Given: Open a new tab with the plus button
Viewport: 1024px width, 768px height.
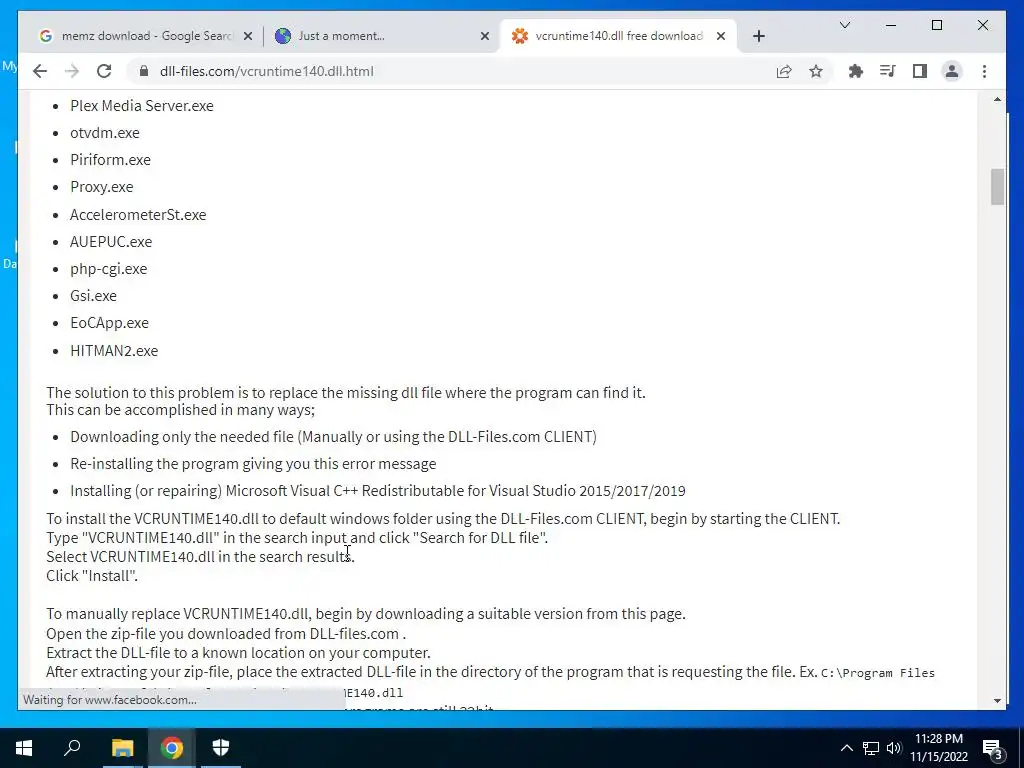Looking at the screenshot, I should 758,36.
